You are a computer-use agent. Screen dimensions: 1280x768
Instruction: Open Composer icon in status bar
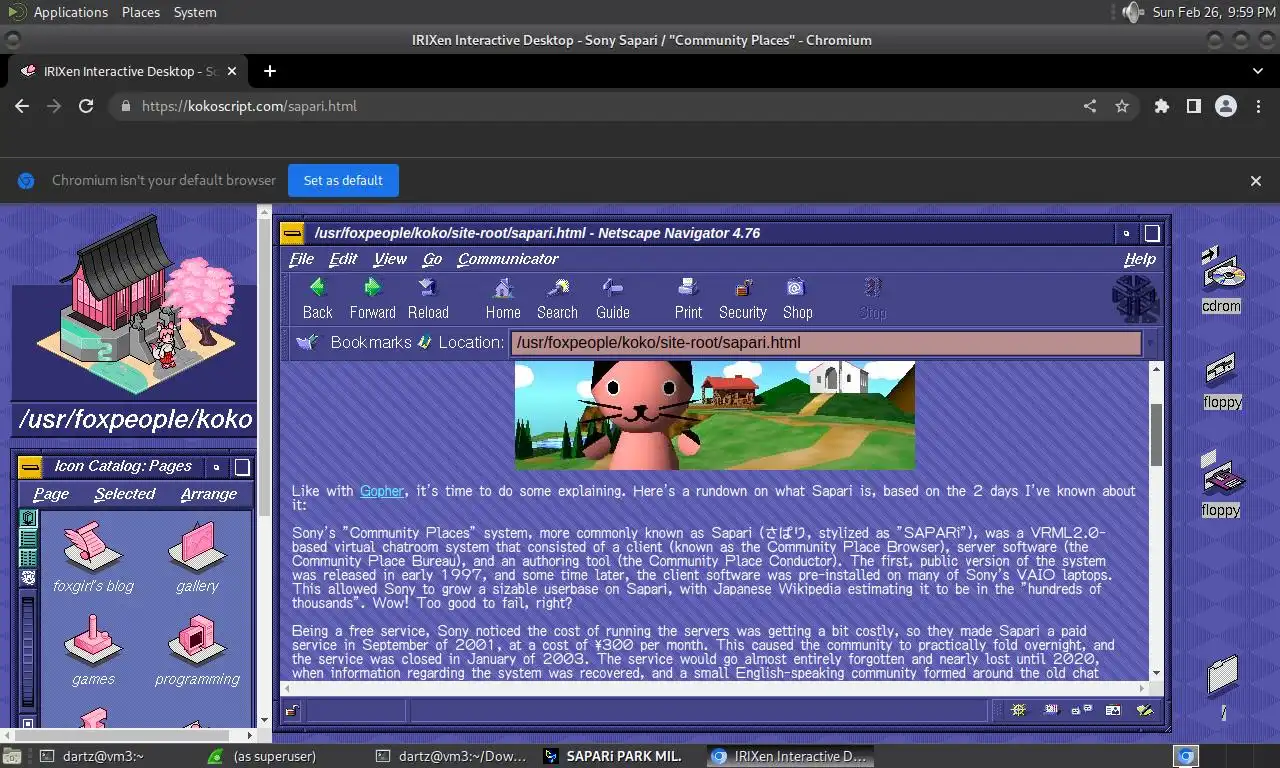(x=1144, y=711)
